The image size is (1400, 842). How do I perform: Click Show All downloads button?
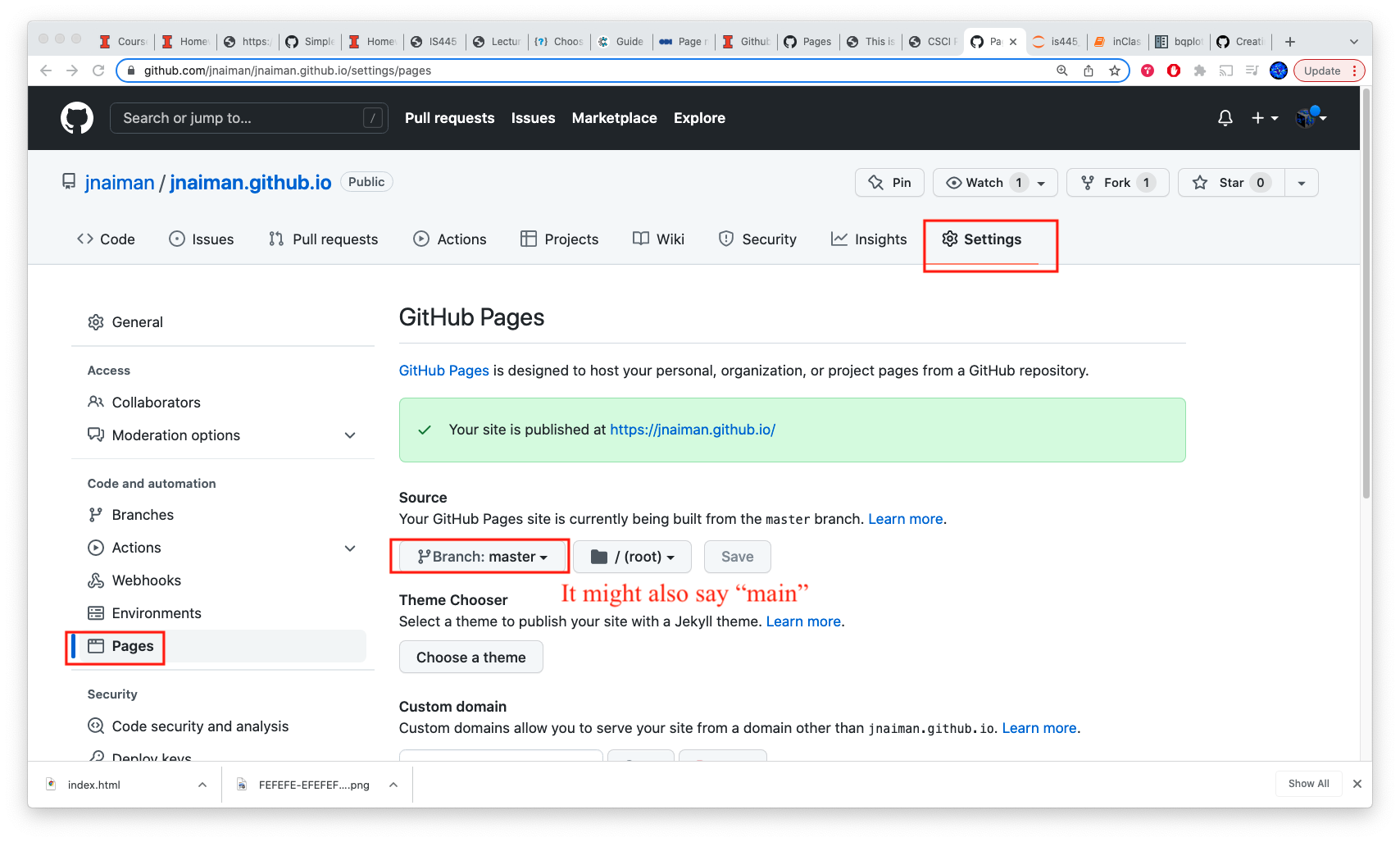(1309, 784)
